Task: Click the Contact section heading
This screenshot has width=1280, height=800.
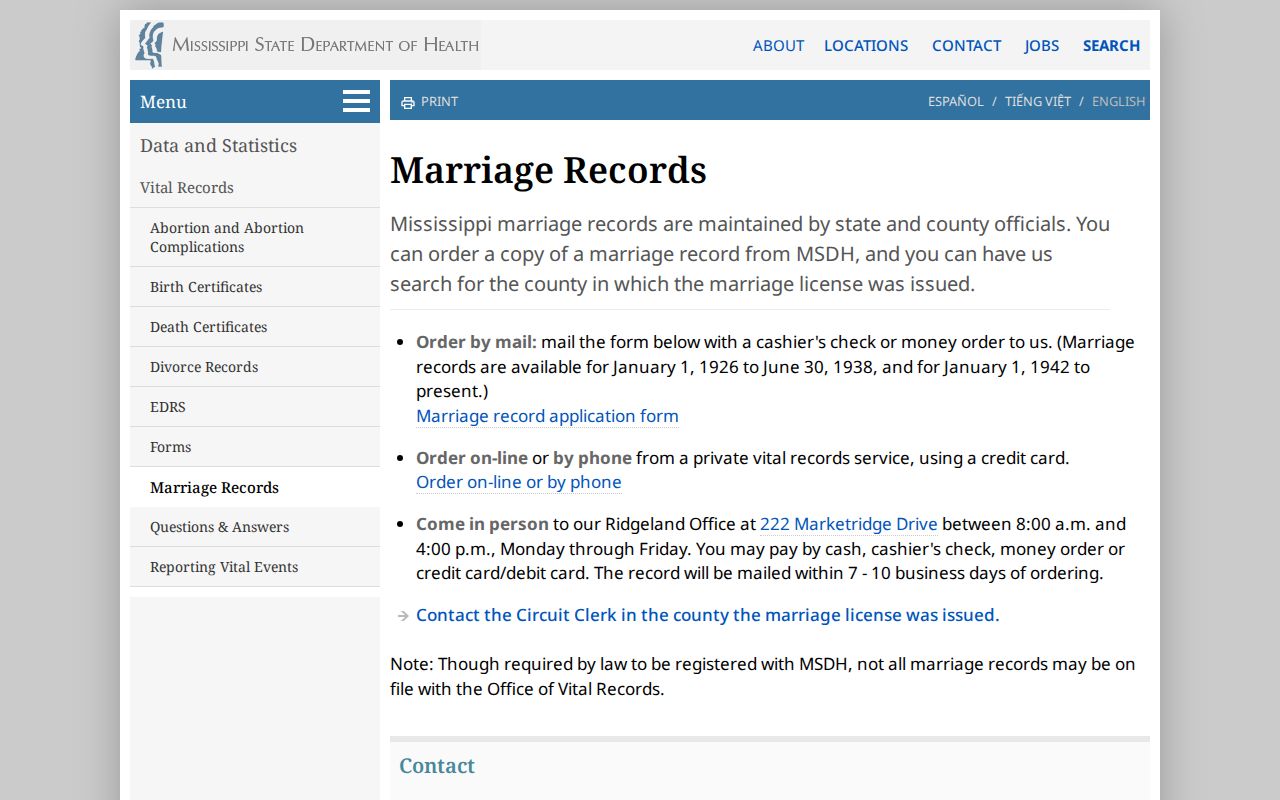Action: (437, 766)
